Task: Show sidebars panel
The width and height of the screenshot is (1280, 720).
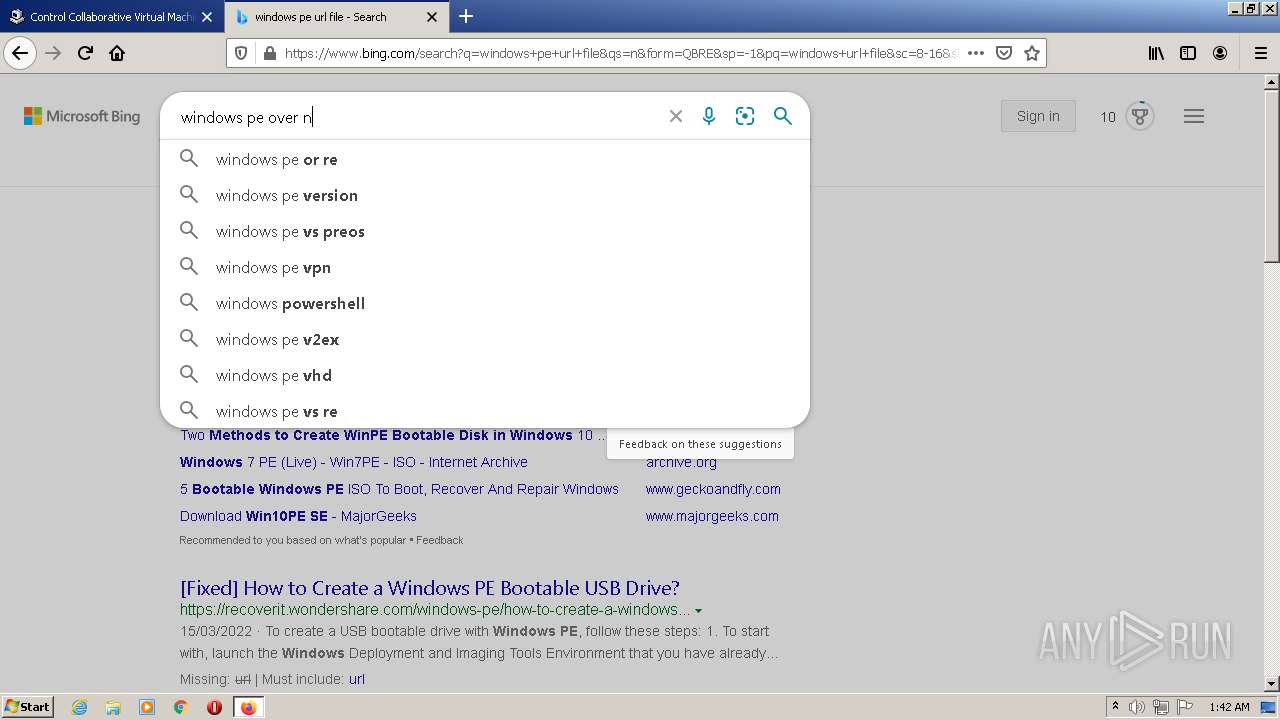Action: pyautogui.click(x=1188, y=53)
